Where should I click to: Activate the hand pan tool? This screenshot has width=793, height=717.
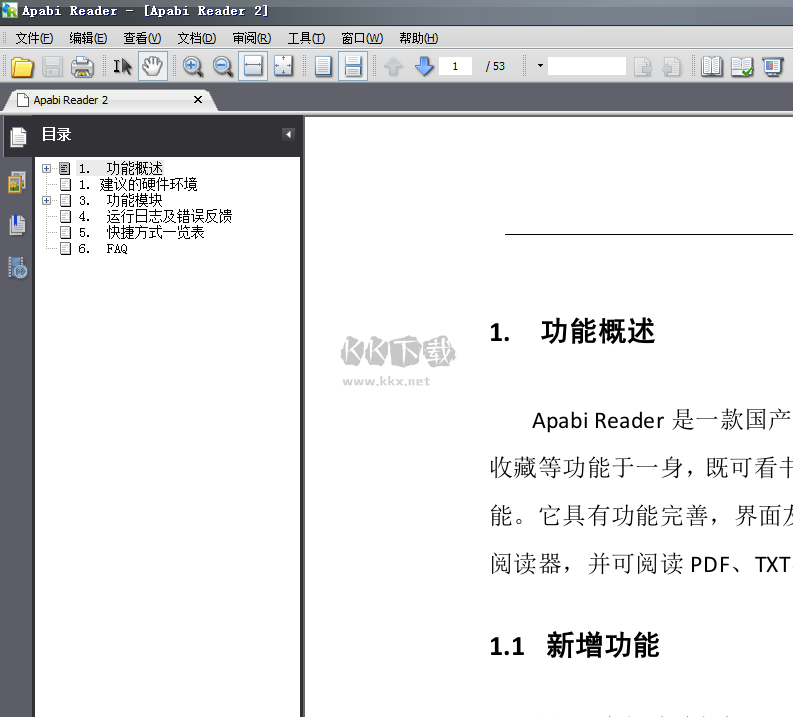(x=152, y=66)
